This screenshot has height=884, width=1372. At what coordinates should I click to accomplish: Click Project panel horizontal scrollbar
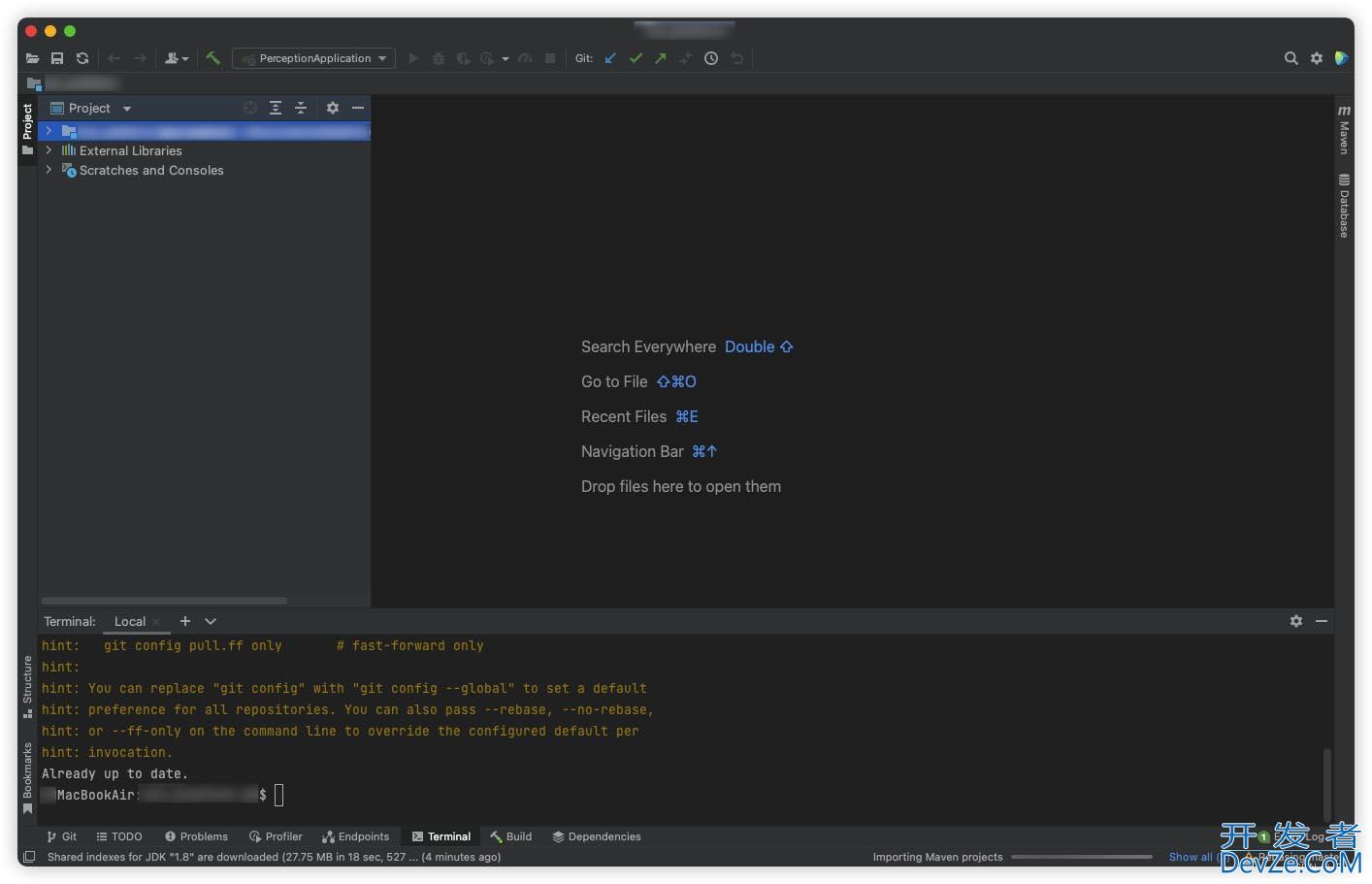(x=164, y=601)
